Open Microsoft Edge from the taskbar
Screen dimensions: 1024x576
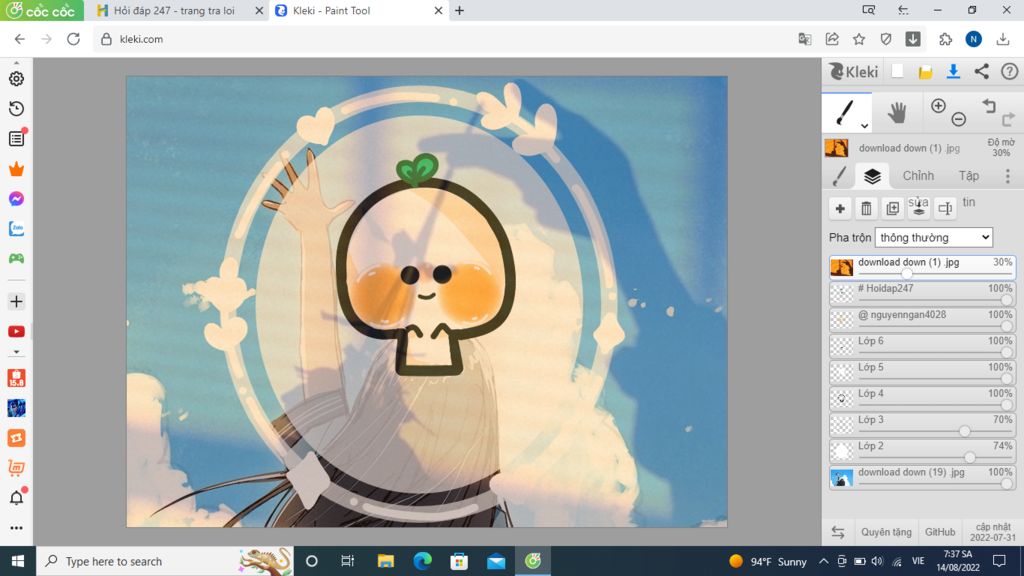[x=423, y=561]
